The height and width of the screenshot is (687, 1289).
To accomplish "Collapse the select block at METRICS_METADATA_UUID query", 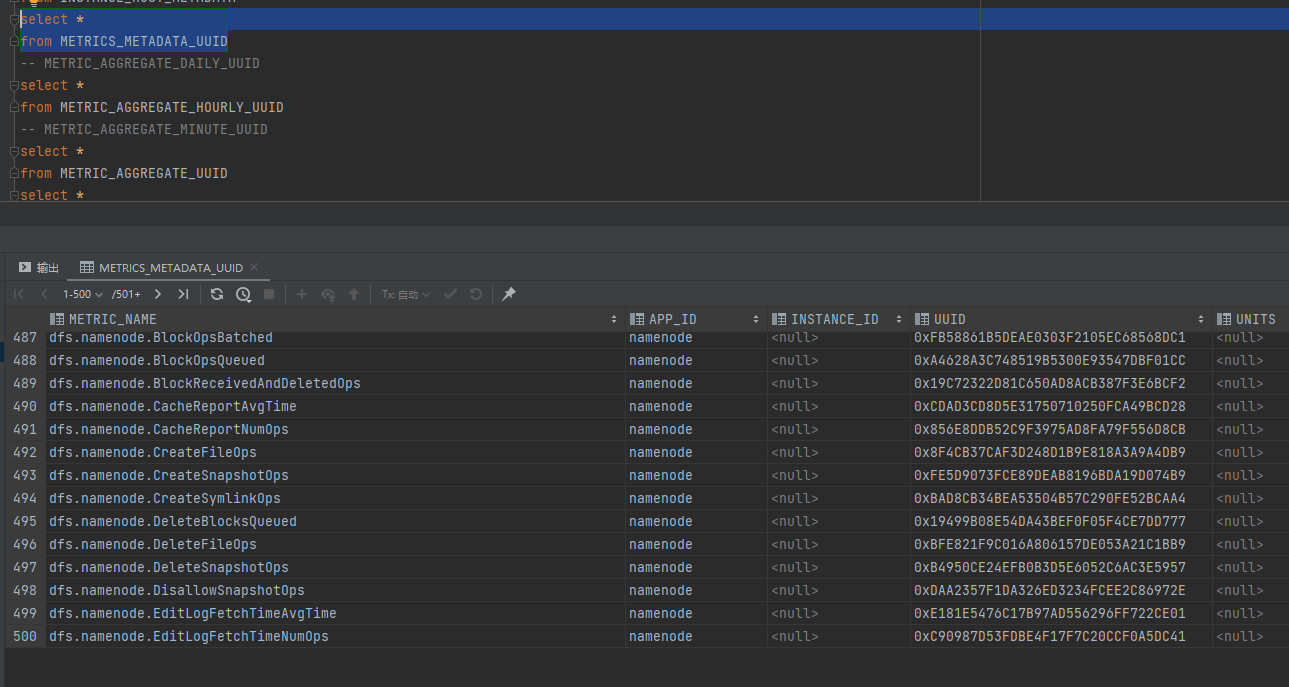I will point(14,19).
